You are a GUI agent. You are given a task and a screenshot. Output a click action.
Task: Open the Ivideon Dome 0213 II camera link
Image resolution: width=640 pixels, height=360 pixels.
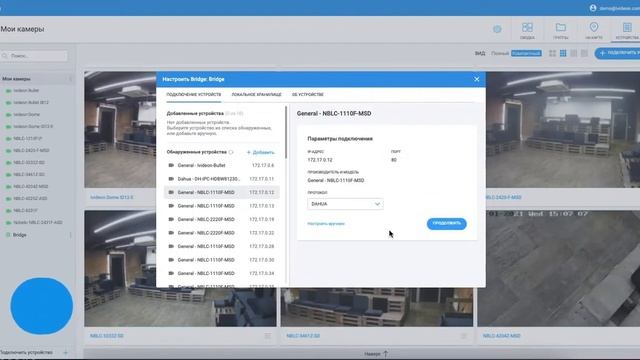(111, 197)
